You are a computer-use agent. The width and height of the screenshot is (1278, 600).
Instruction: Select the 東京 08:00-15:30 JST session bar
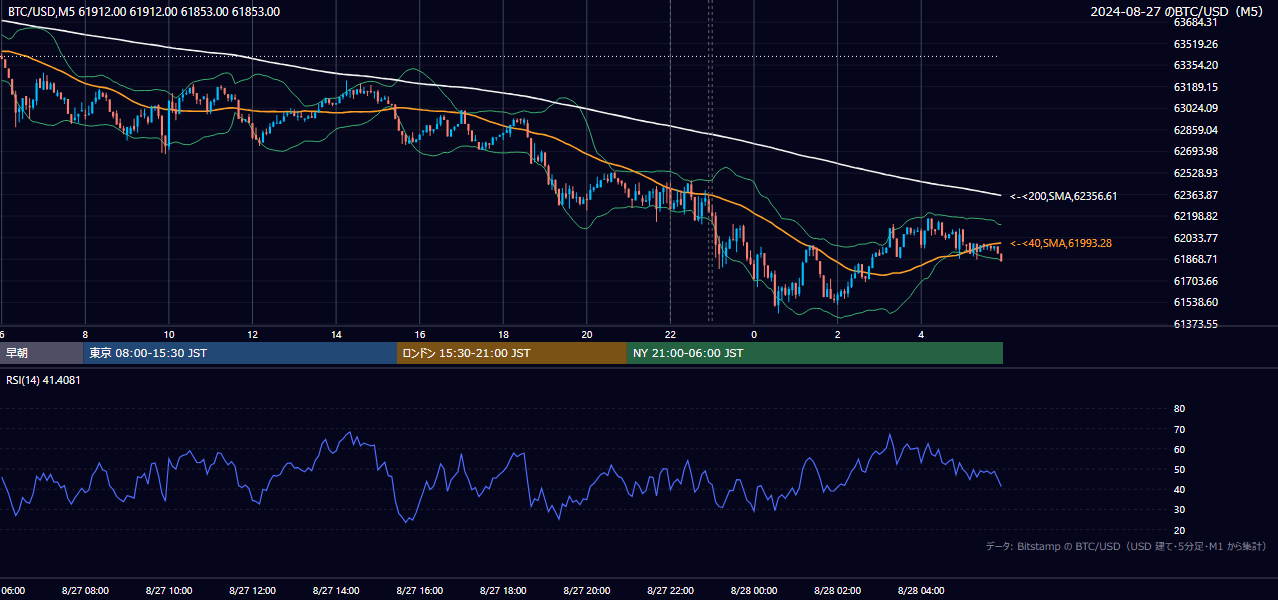(240, 353)
